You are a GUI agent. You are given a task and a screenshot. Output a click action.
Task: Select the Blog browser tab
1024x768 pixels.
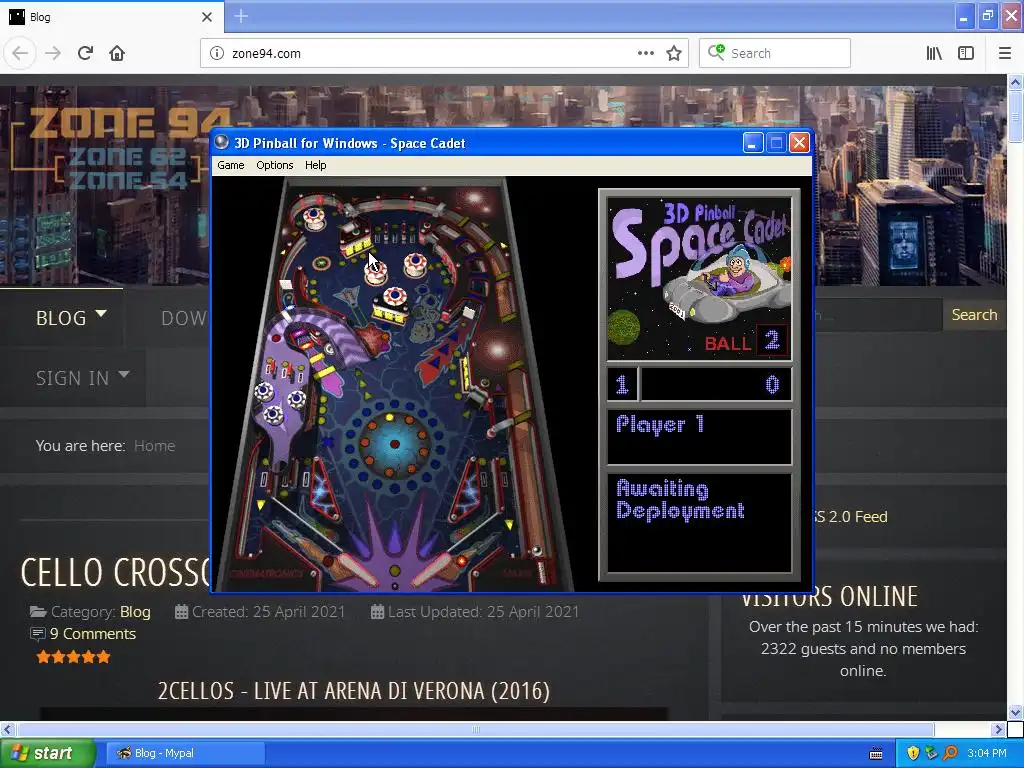pos(112,17)
